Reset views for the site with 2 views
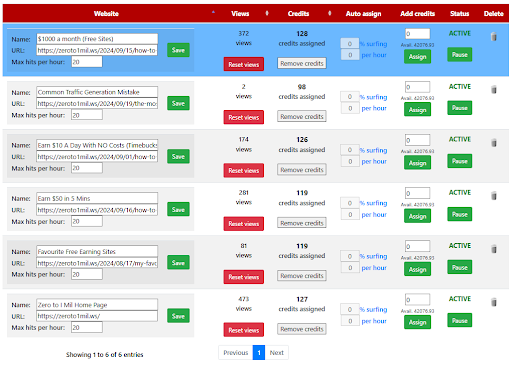Screen dimensions: 512x367 244,117
